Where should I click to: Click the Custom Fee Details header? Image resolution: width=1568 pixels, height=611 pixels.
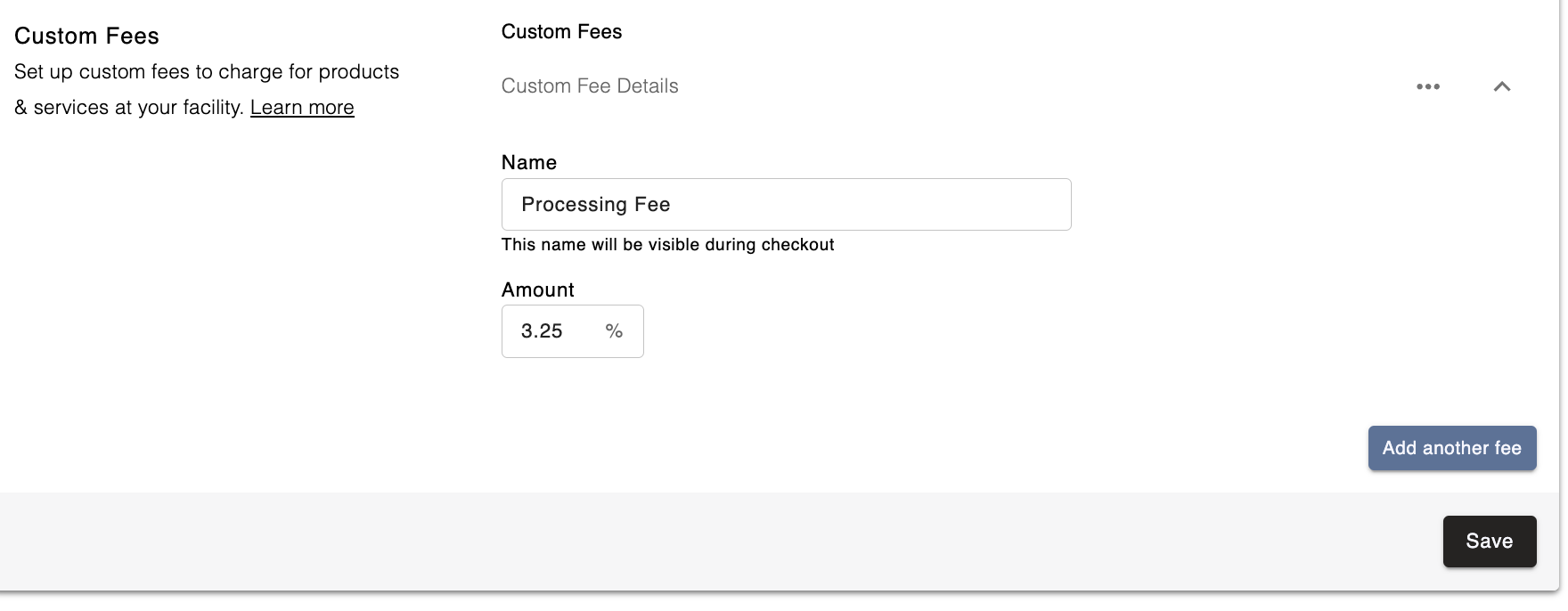[590, 86]
